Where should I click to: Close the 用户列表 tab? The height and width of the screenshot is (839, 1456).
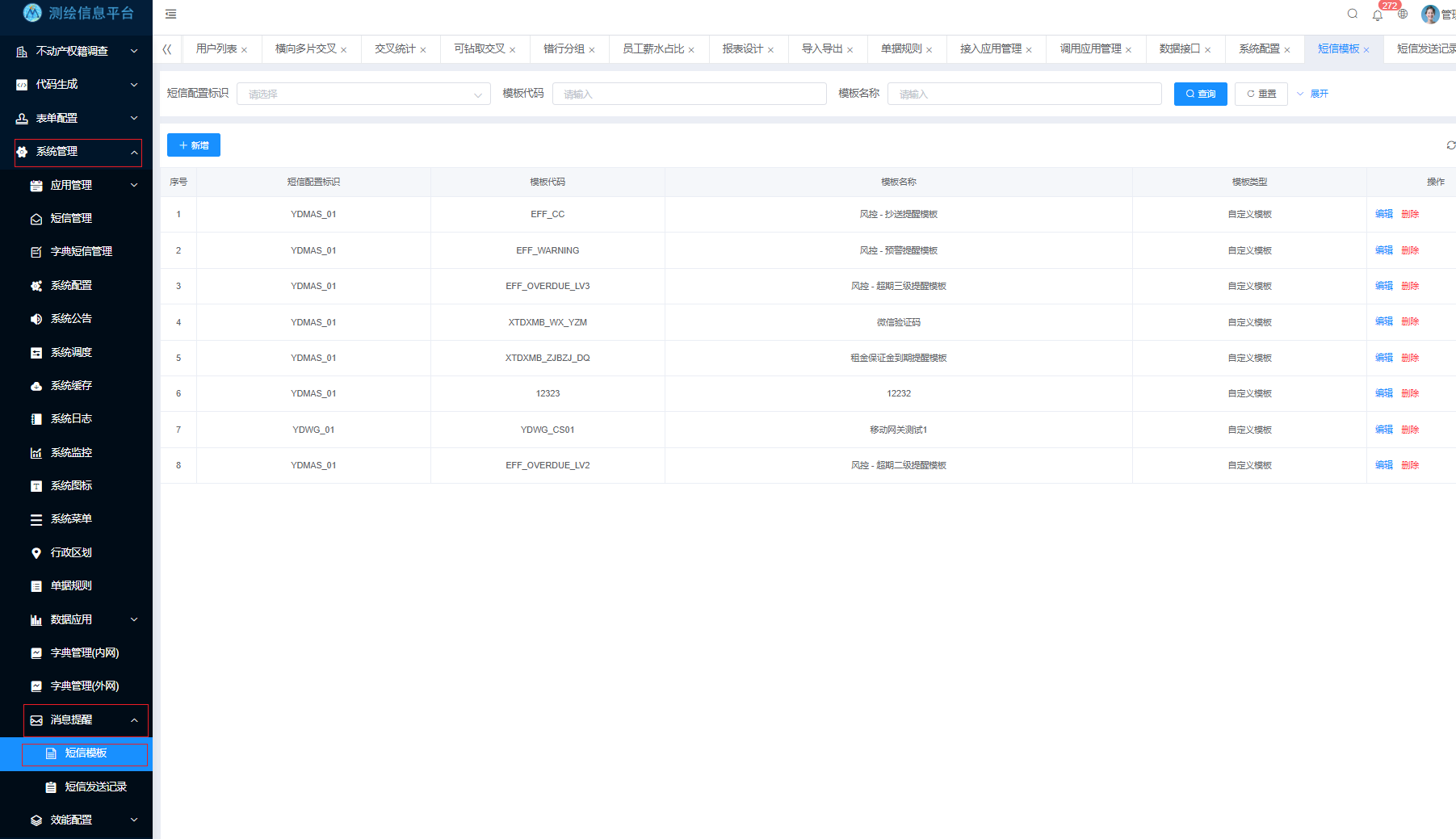click(245, 50)
